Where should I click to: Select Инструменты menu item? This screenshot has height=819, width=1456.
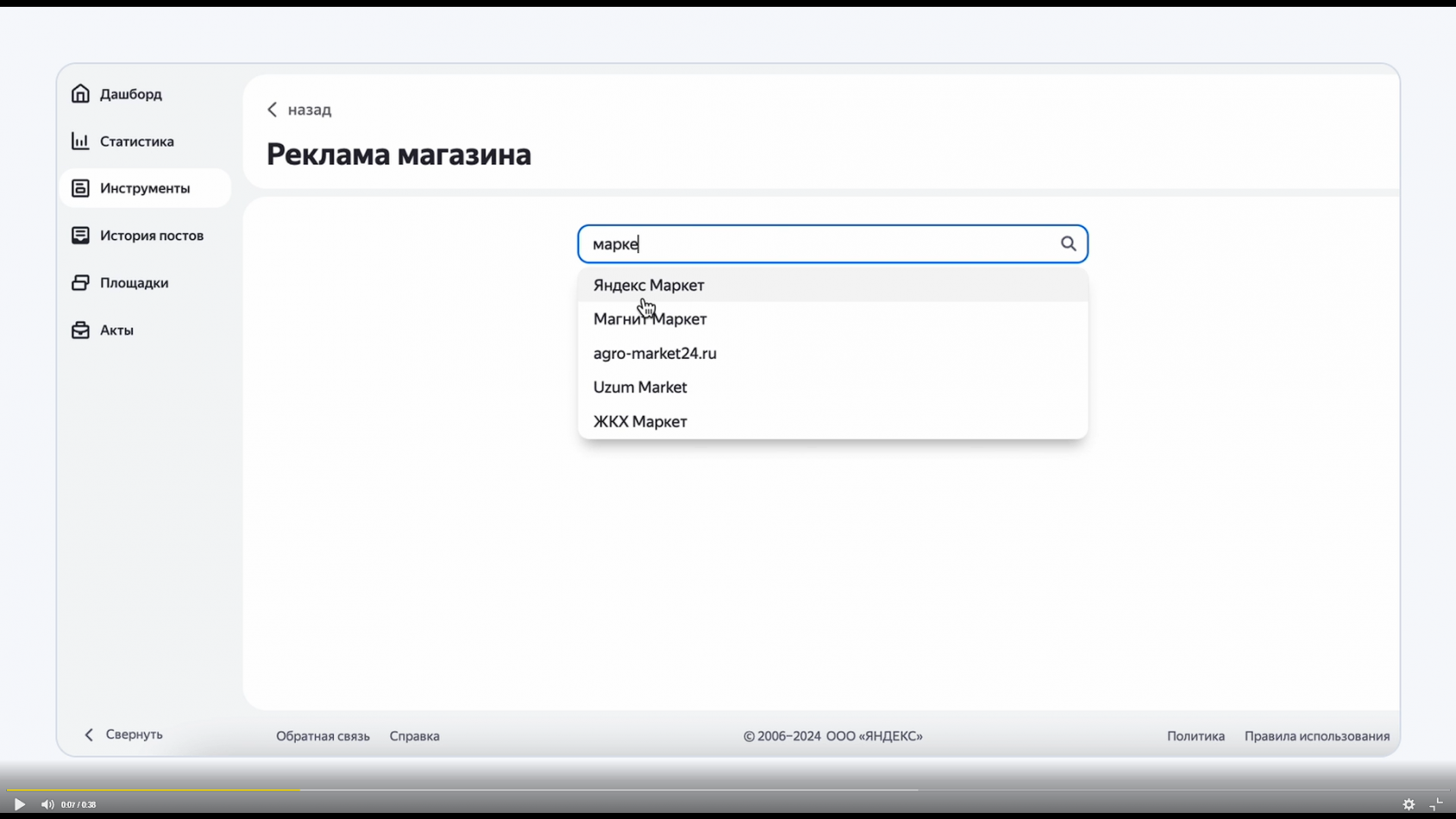146,188
